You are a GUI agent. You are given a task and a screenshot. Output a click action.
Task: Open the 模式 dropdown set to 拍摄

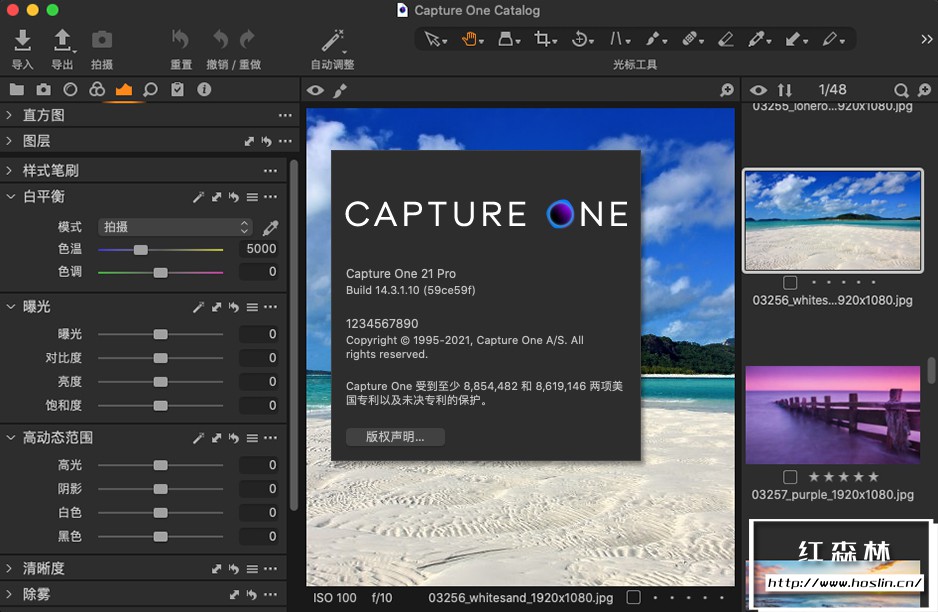coord(175,227)
